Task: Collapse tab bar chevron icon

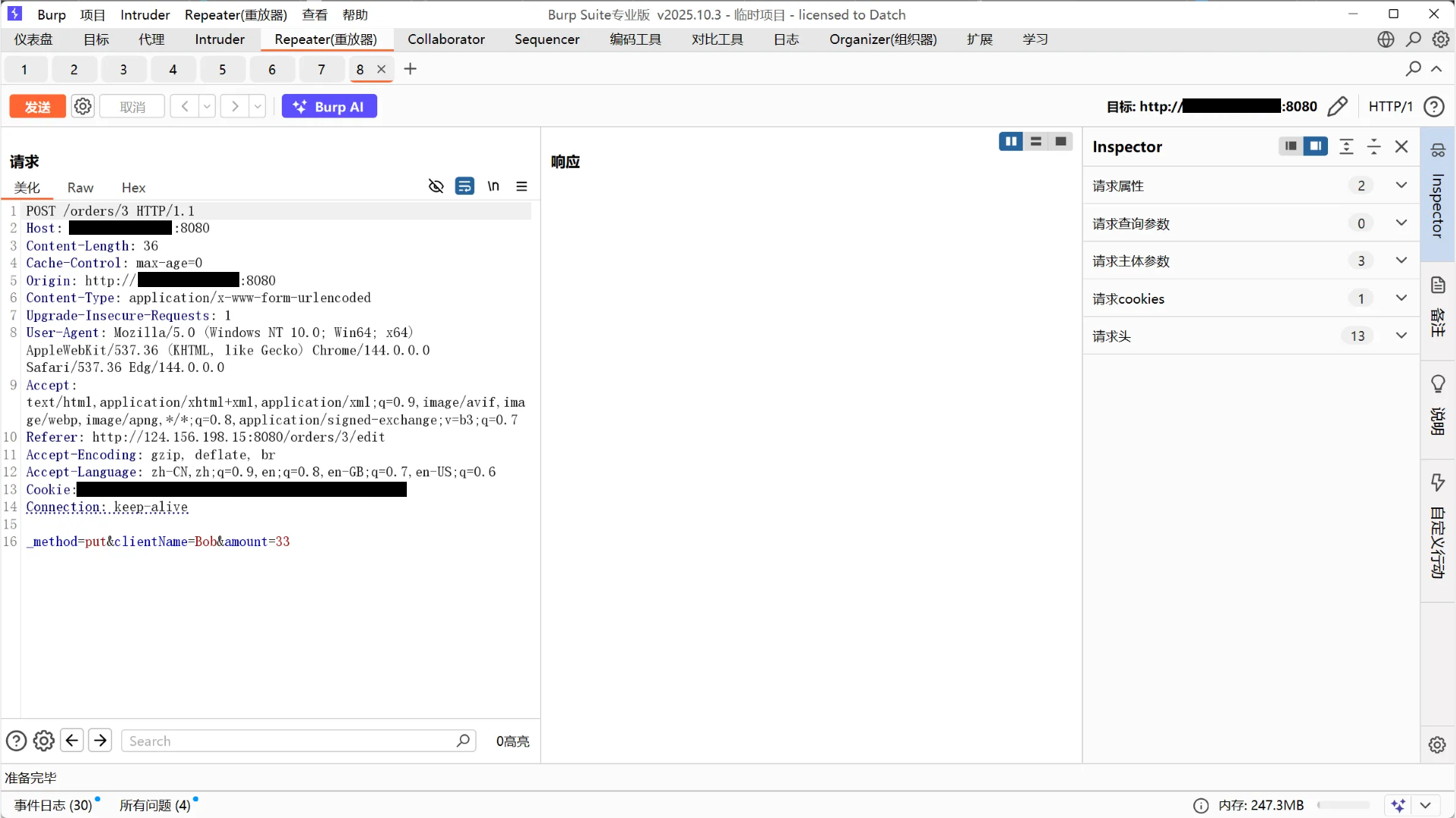Action: [x=1436, y=69]
